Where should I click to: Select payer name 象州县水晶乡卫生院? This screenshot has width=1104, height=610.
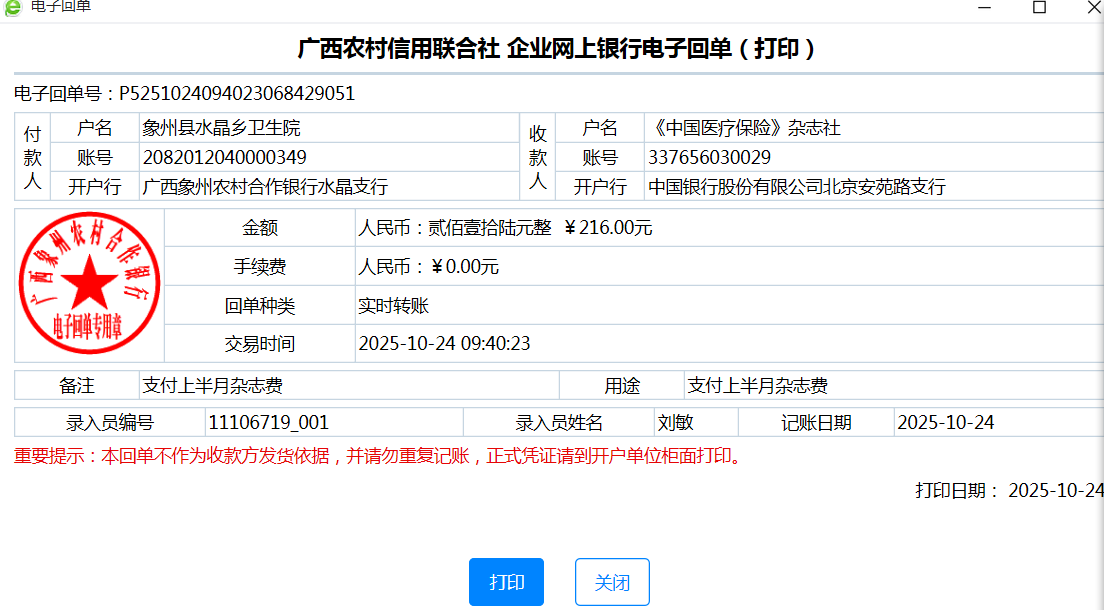click(x=221, y=128)
